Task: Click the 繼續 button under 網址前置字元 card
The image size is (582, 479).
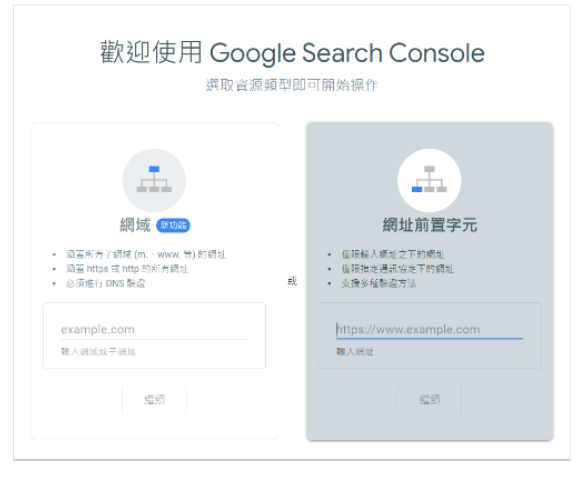Action: (429, 400)
